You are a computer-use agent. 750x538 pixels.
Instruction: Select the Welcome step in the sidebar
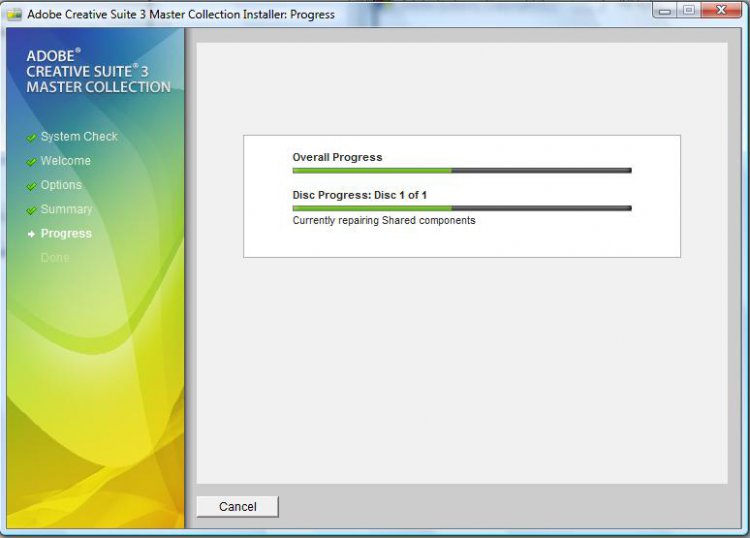point(66,161)
